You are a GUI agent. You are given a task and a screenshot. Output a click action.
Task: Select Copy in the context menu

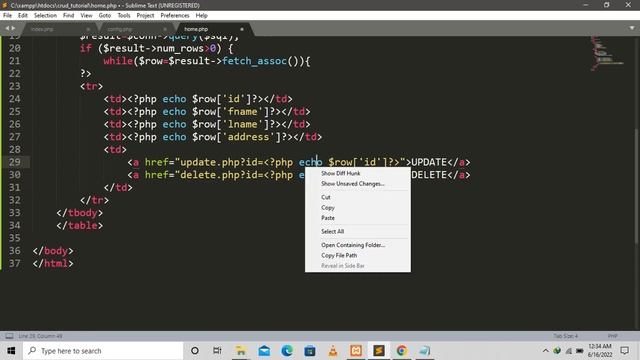358,208
